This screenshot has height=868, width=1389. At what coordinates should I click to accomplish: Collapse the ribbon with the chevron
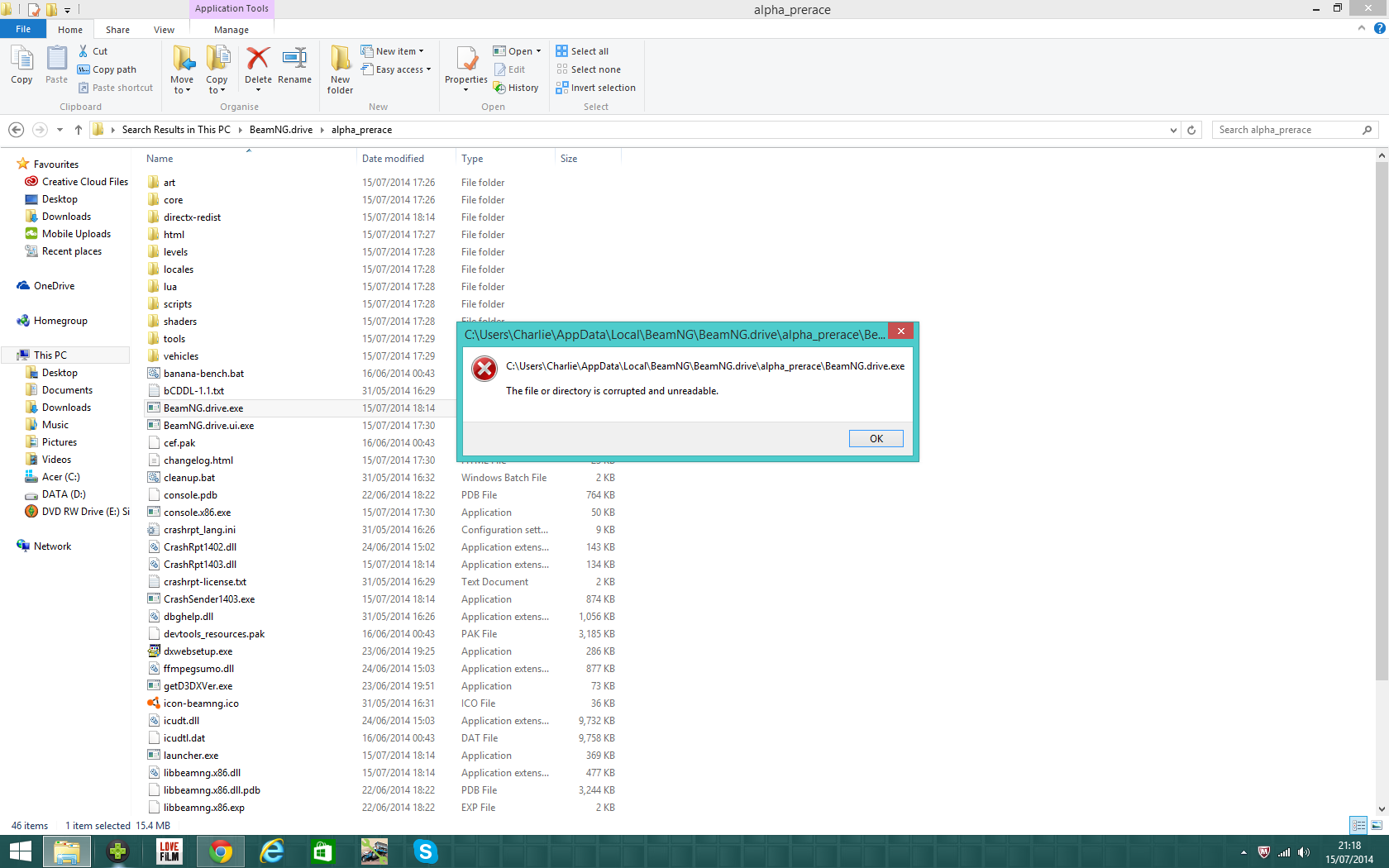[x=1362, y=28]
